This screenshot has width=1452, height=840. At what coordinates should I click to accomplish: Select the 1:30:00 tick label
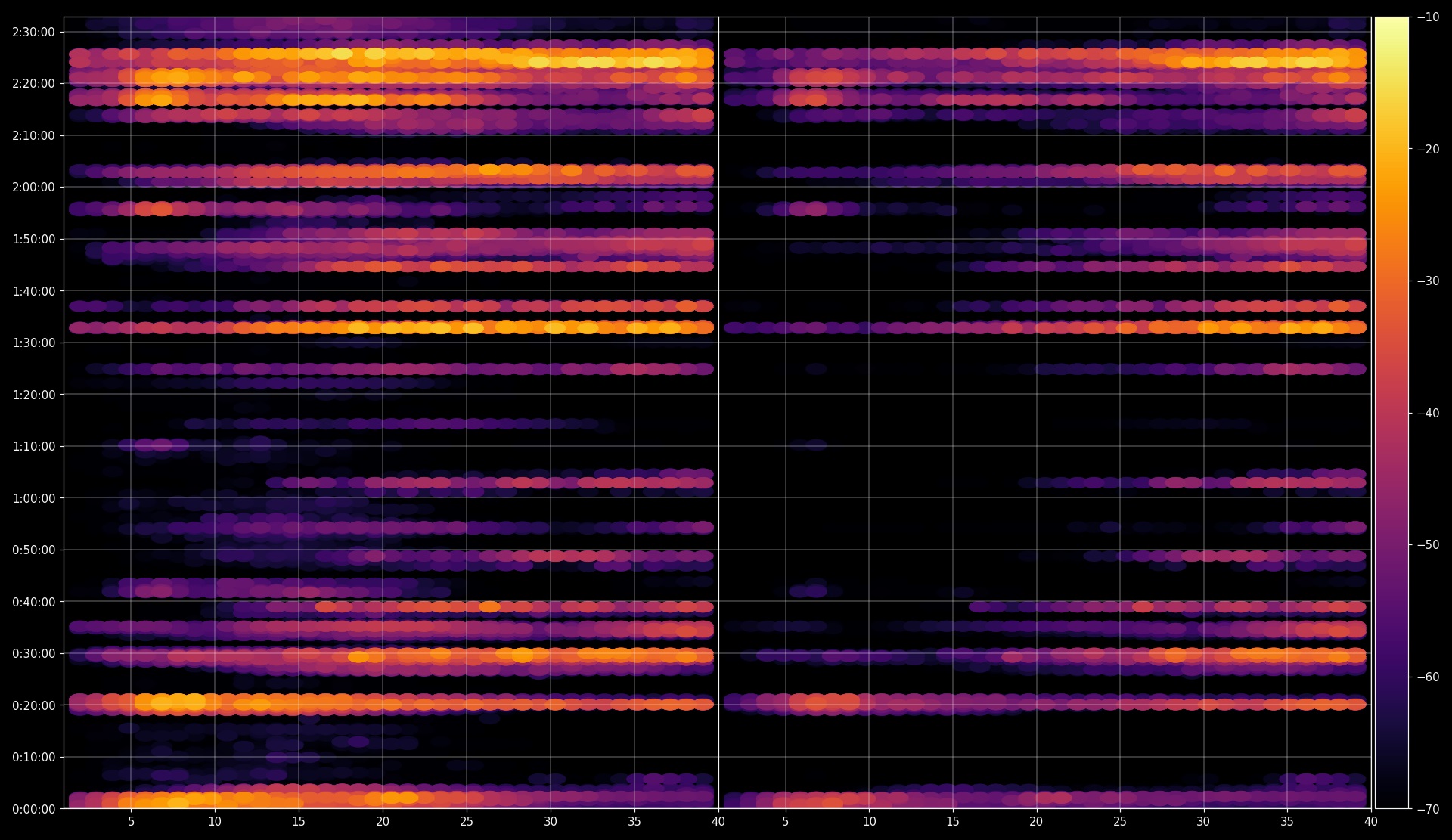point(33,343)
